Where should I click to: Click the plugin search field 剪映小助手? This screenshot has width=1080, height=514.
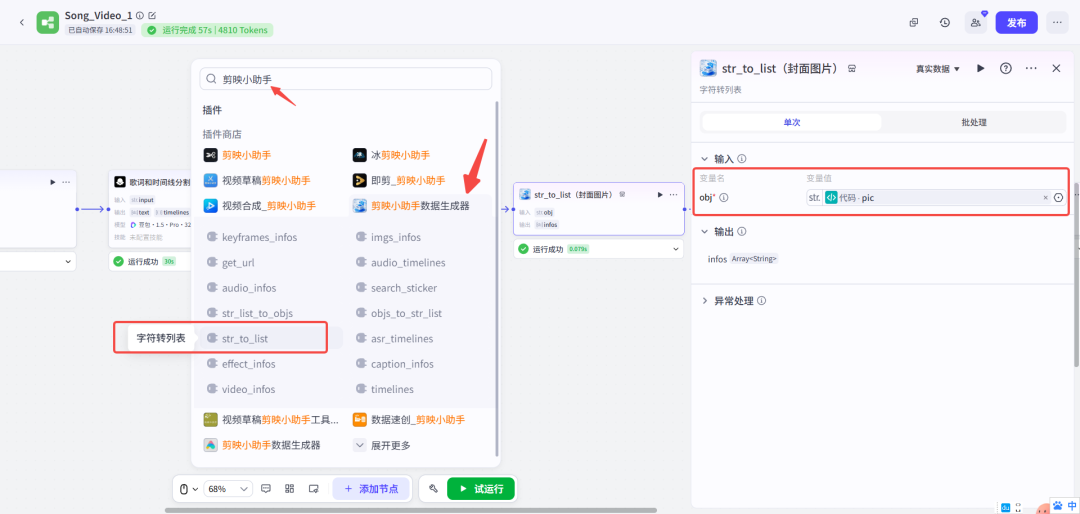pos(346,79)
